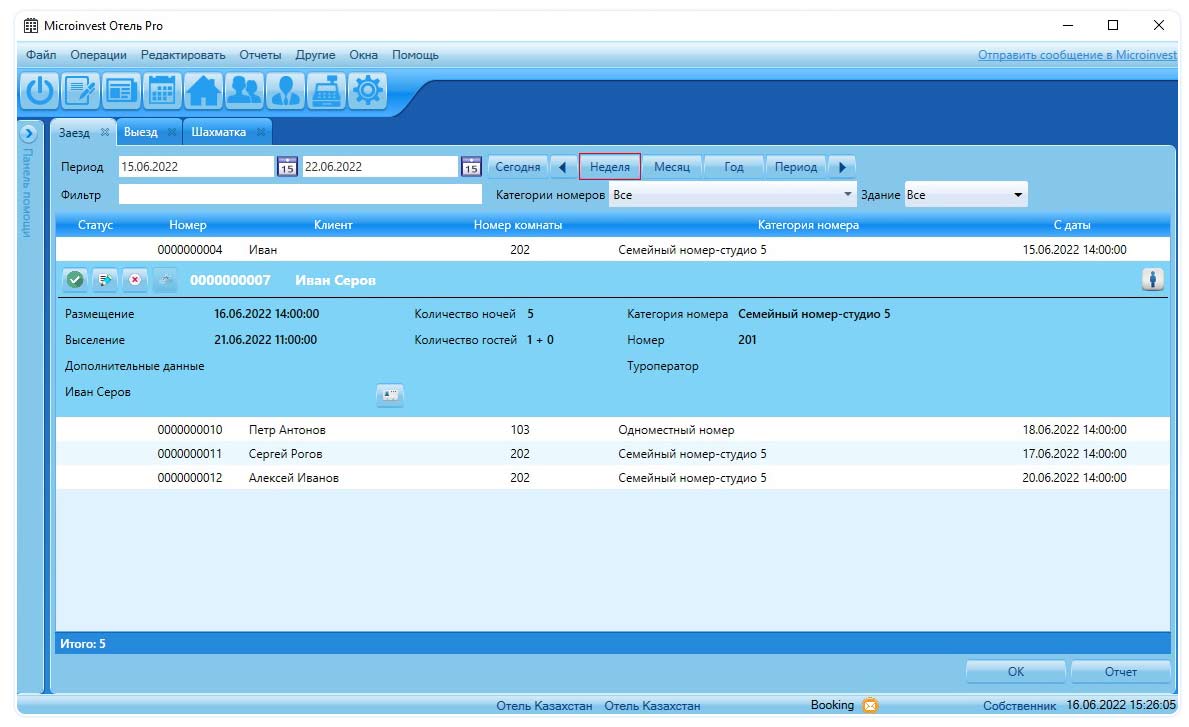Click the Фильтр input field
1189x727 pixels.
(x=300, y=195)
